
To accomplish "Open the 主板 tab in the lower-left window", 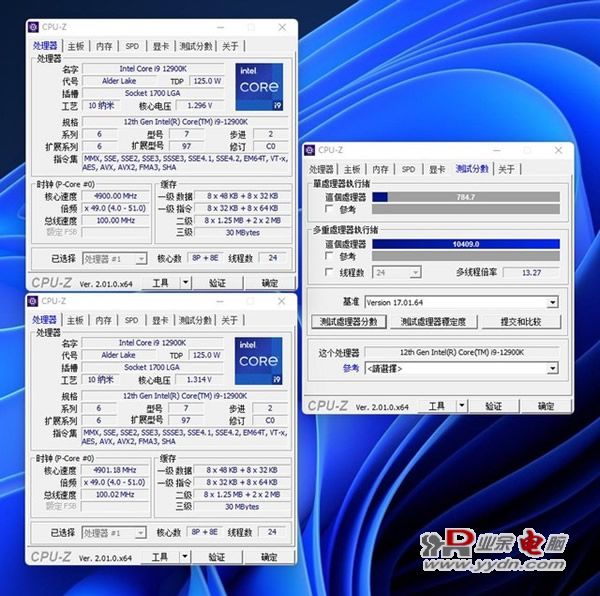I will click(x=75, y=320).
